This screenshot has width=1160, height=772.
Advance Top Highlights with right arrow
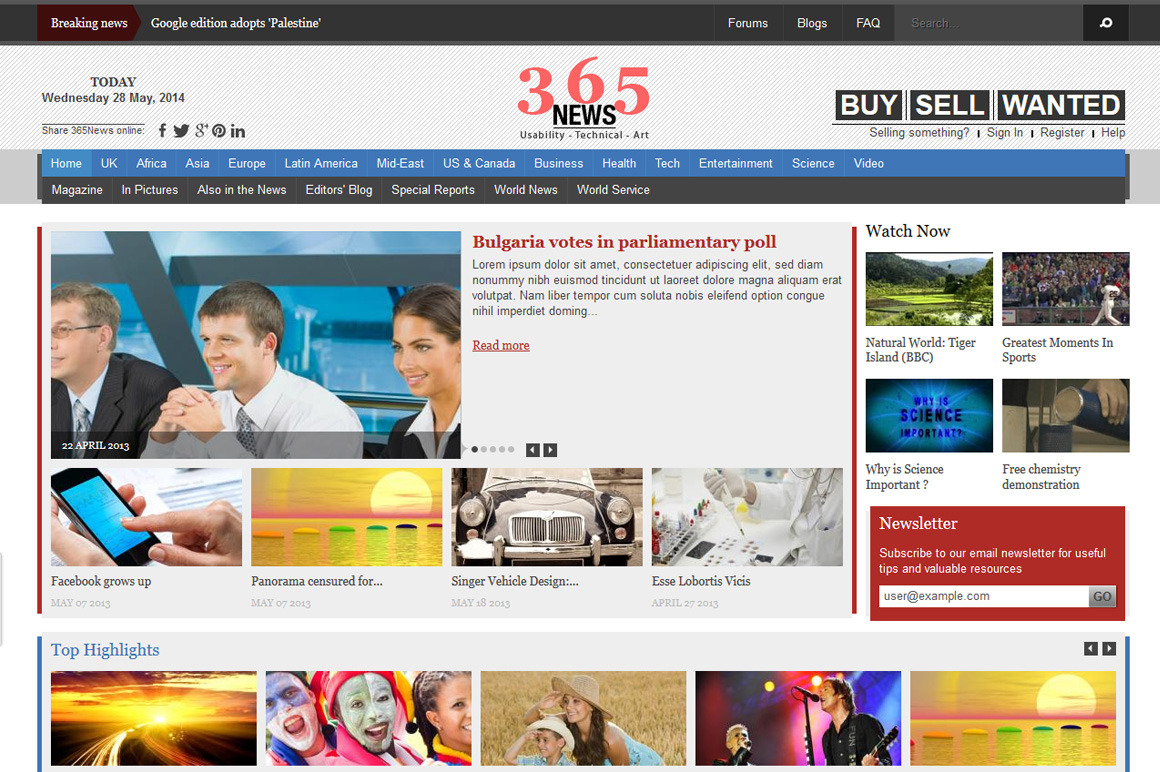coord(1109,649)
